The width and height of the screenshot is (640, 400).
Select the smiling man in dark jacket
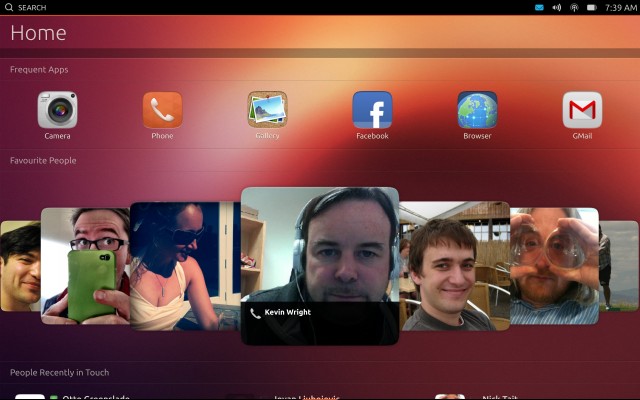coord(453,266)
